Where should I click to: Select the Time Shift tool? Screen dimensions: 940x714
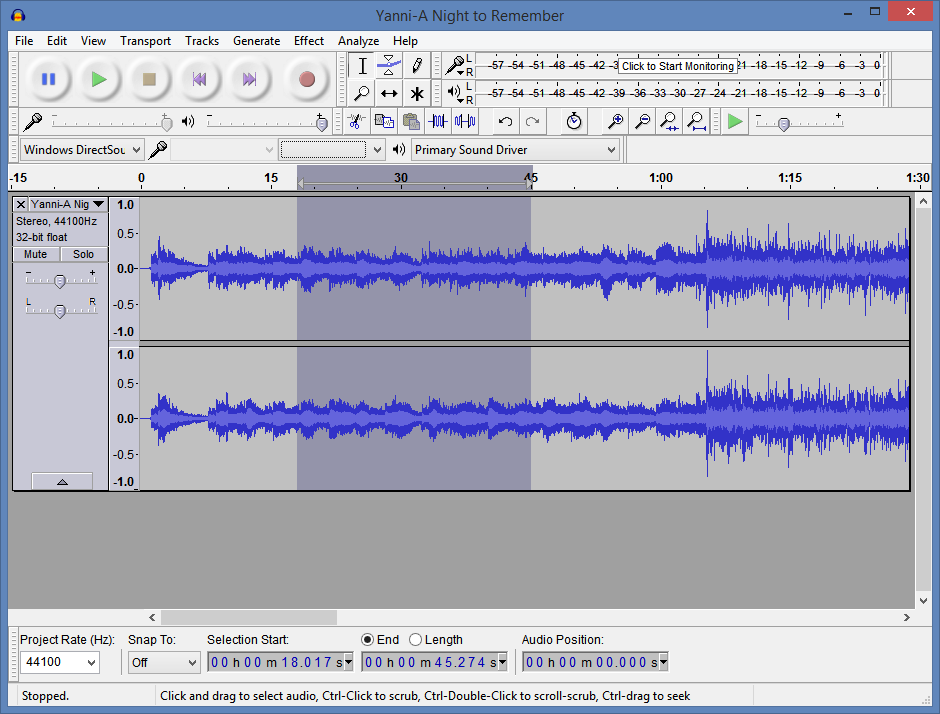(389, 93)
